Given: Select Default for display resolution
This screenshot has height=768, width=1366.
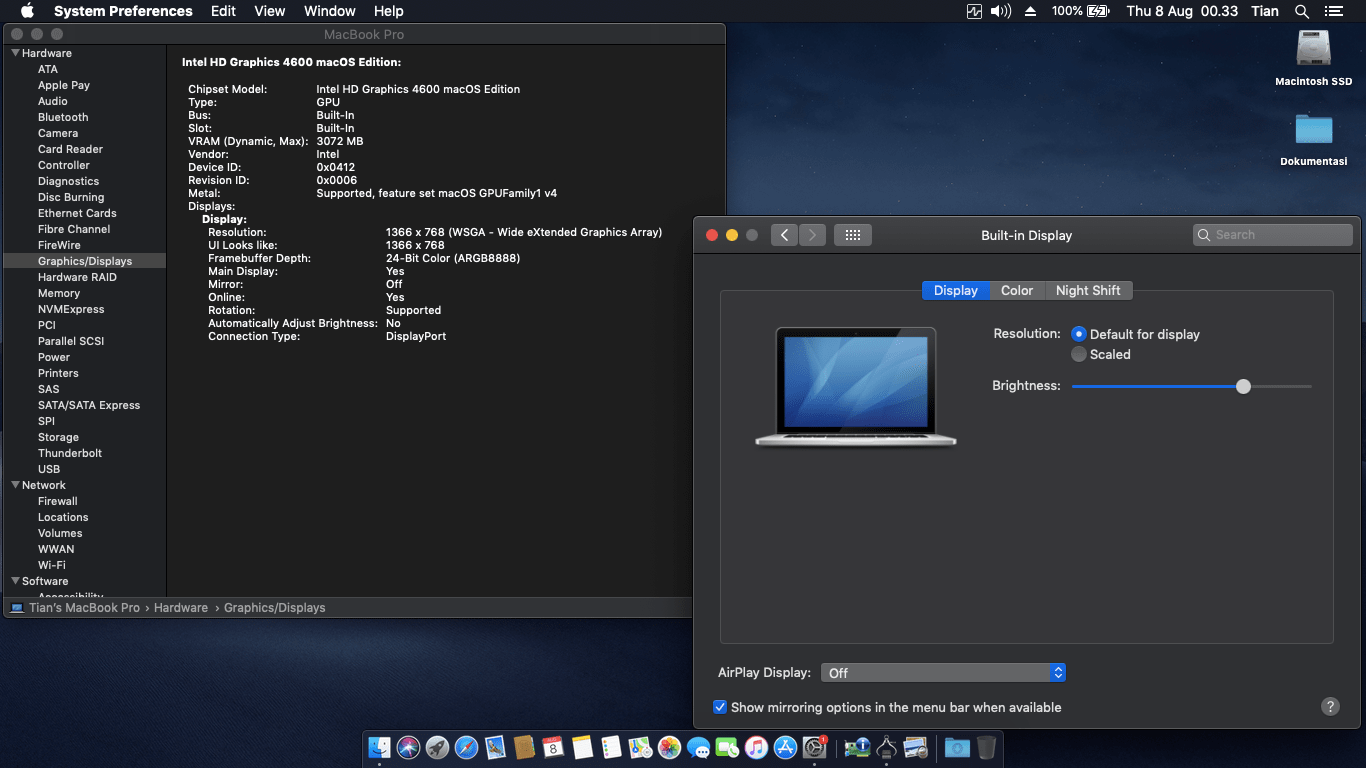Looking at the screenshot, I should pyautogui.click(x=1079, y=334).
